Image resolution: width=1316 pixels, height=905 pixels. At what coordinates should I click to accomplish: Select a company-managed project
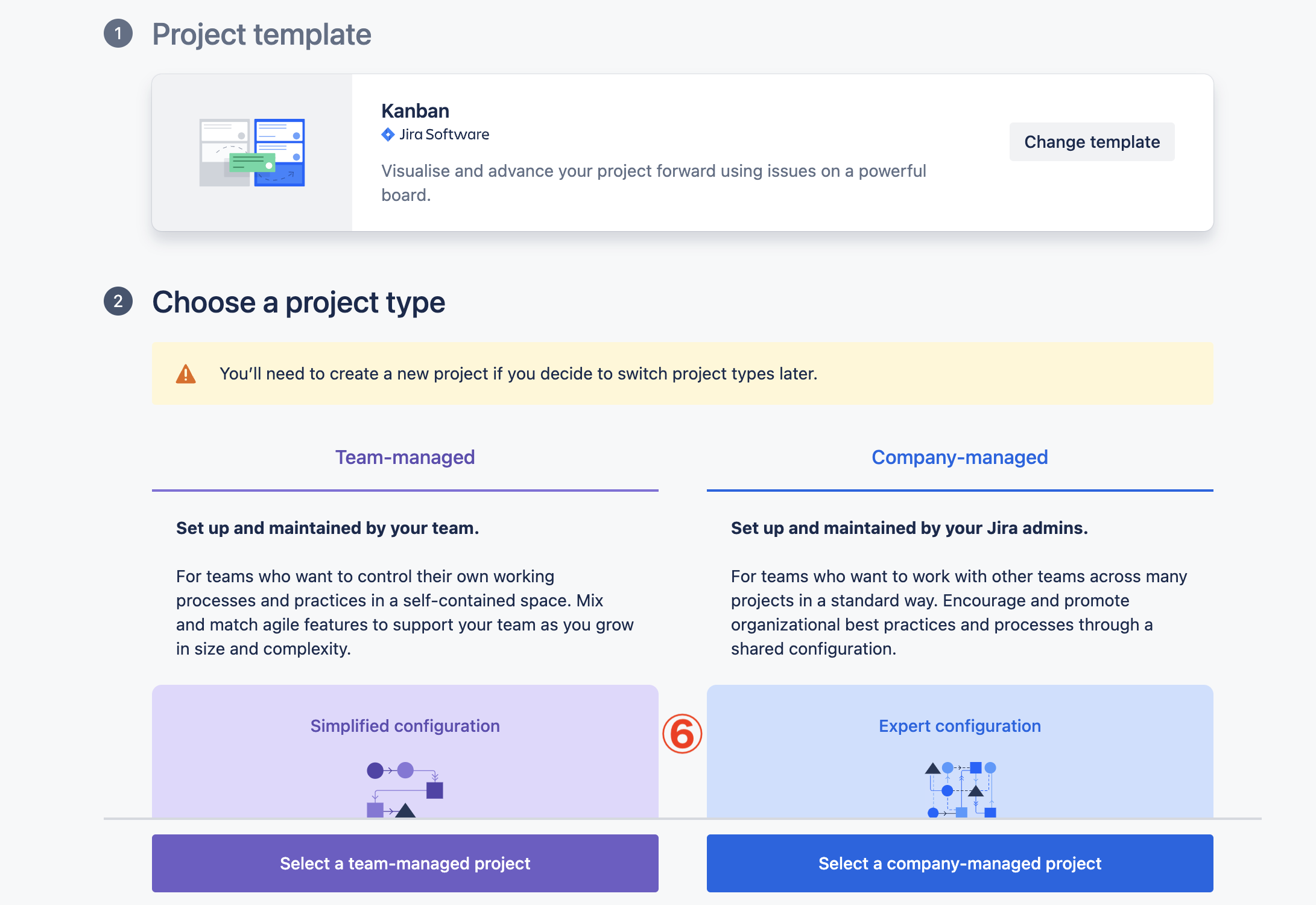tap(960, 863)
